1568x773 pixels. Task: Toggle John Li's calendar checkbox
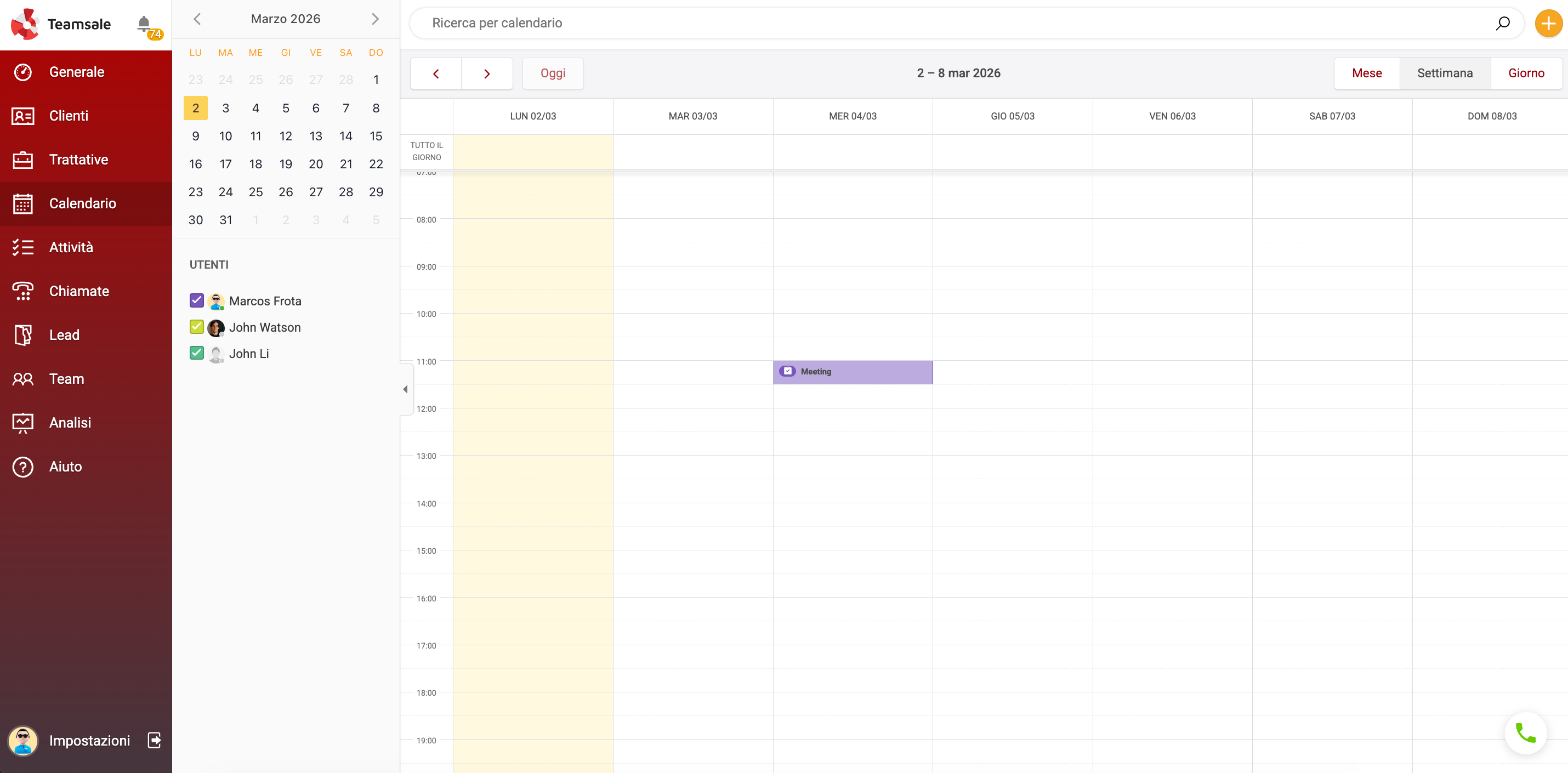(x=196, y=353)
